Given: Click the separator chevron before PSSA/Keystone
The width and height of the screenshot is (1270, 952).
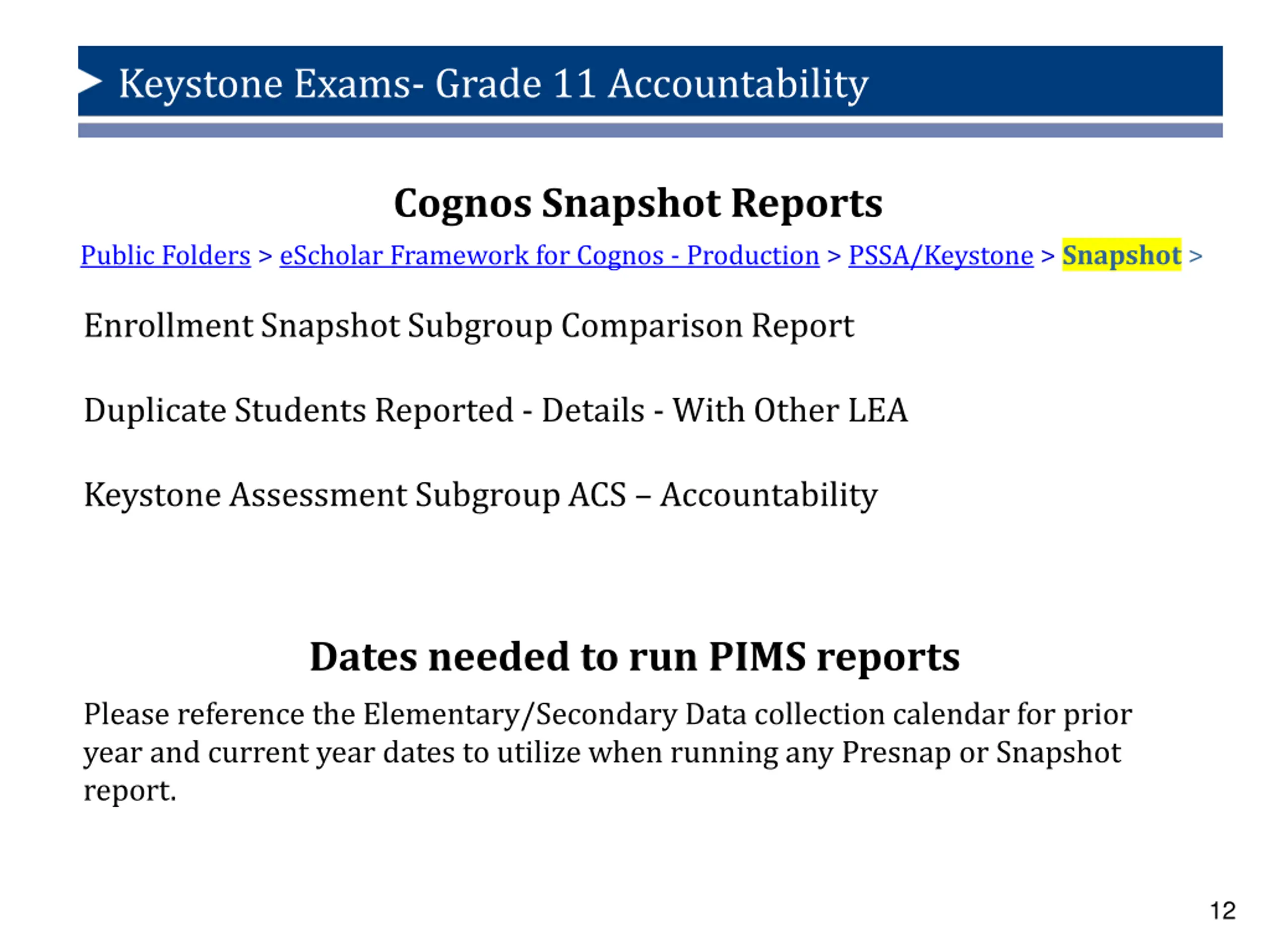Looking at the screenshot, I should pos(834,256).
